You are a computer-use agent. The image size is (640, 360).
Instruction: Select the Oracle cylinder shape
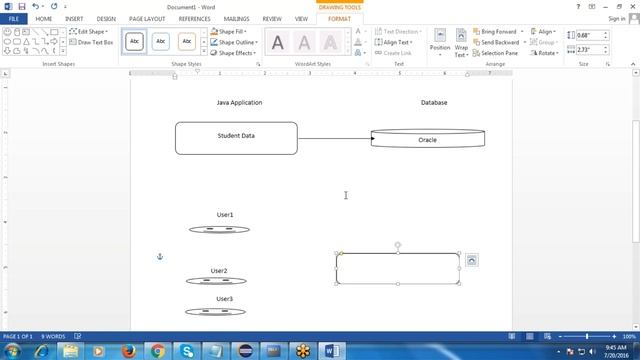point(428,138)
